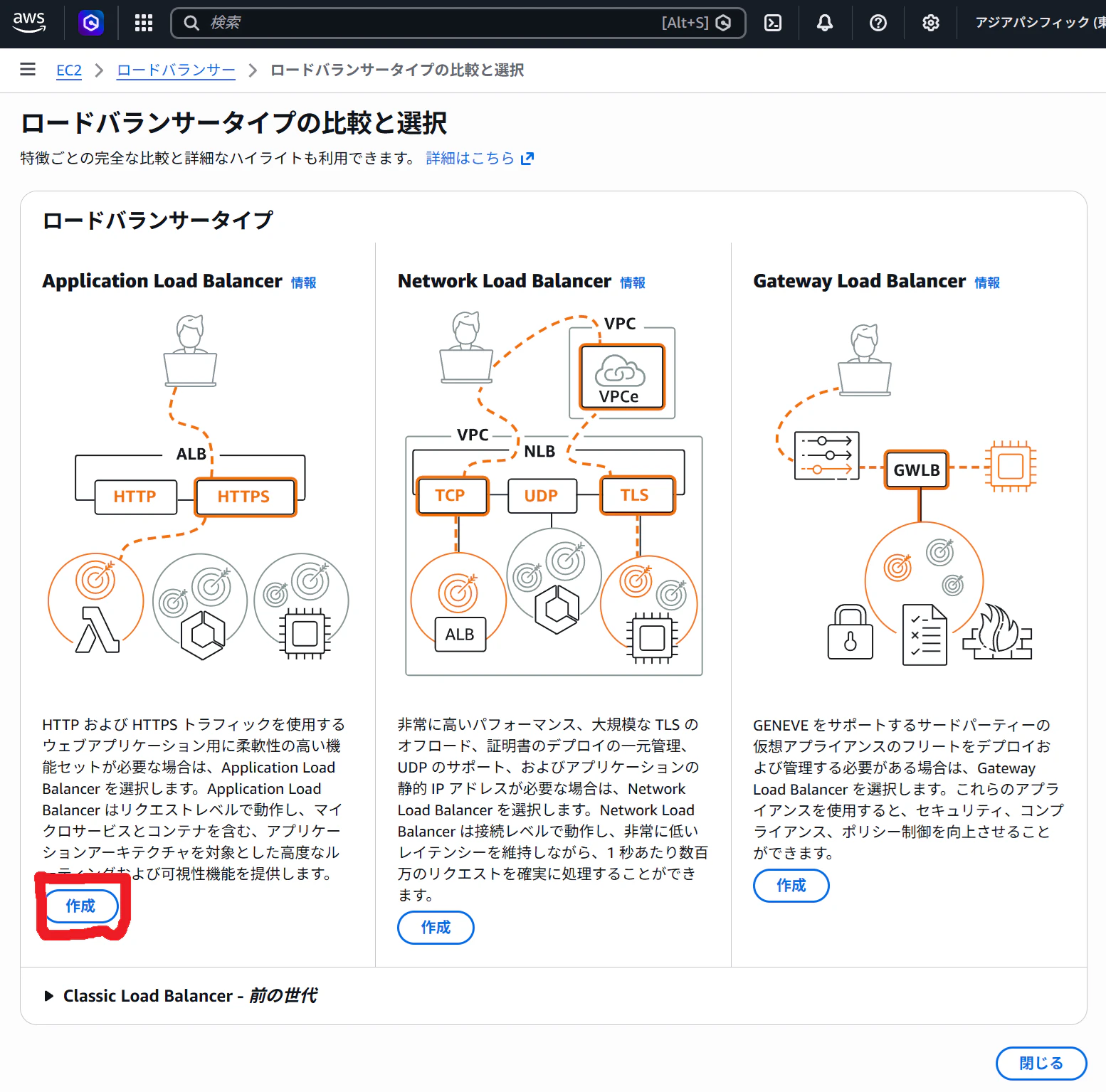The width and height of the screenshot is (1106, 1092).
Task: Click 作成 under Gateway Load Balancer
Action: (791, 885)
